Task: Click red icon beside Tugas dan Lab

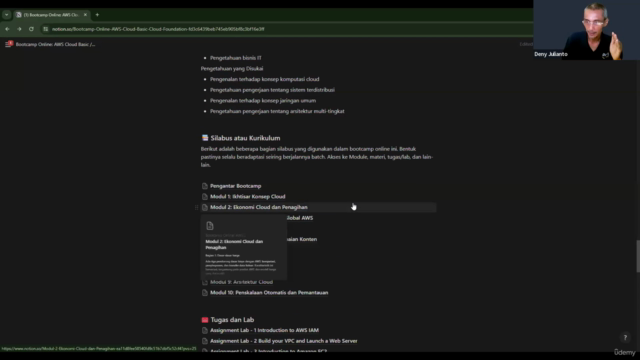Action: point(205,320)
